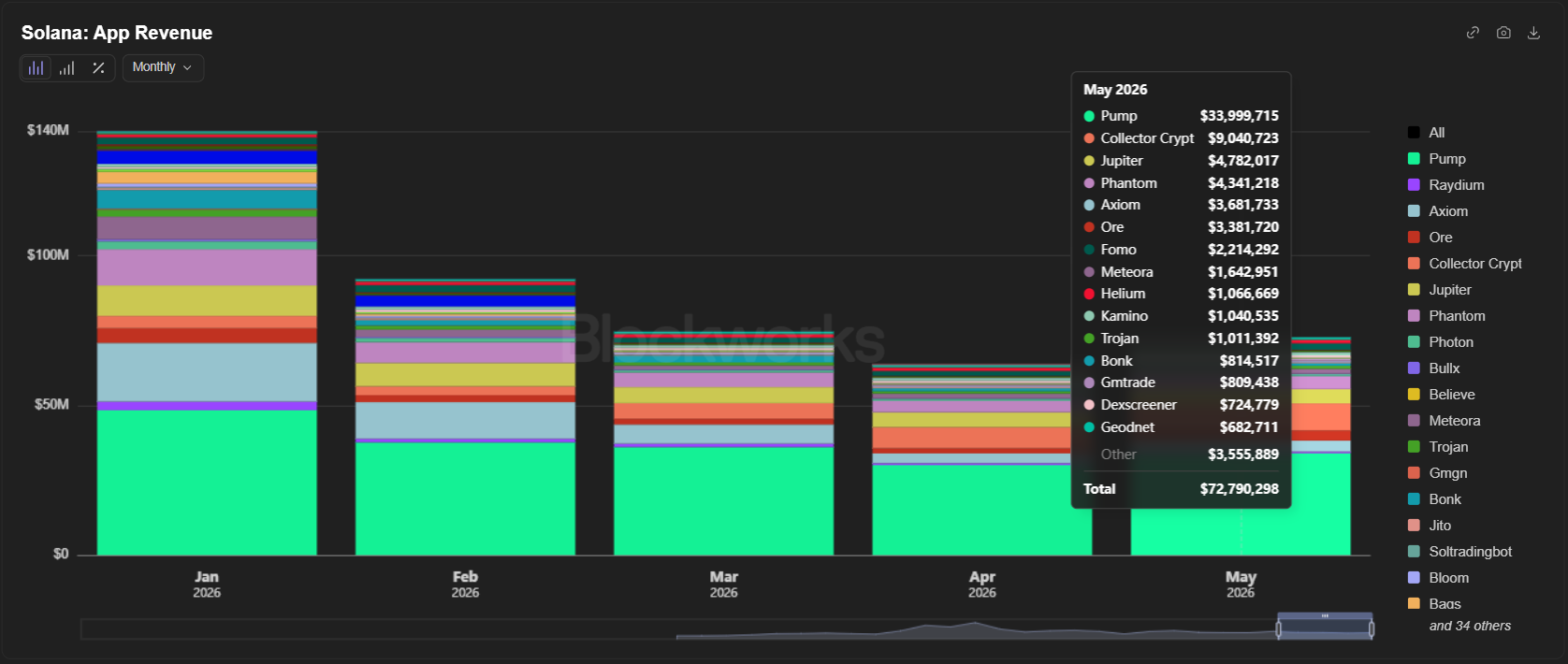The width and height of the screenshot is (1568, 664).
Task: Toggle Collector Crypt series in legend
Action: 1464,264
